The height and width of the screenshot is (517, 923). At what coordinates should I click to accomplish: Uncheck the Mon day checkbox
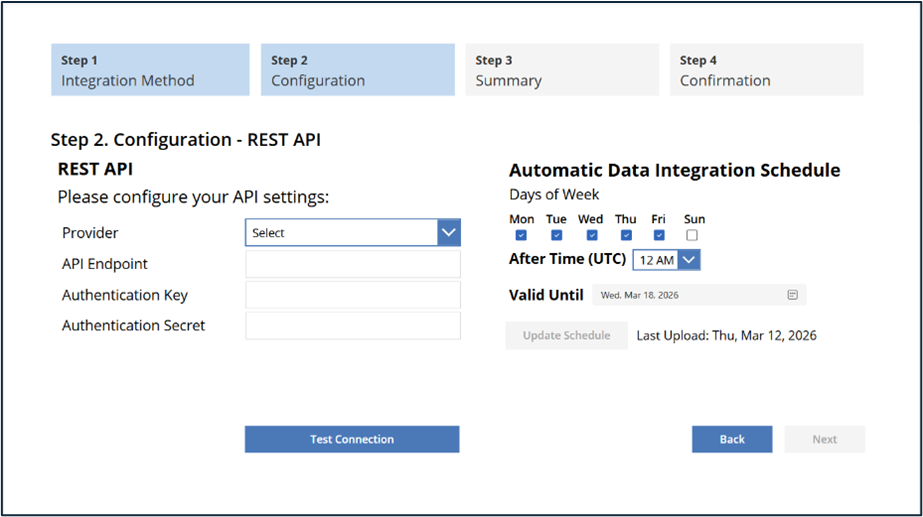coord(521,236)
